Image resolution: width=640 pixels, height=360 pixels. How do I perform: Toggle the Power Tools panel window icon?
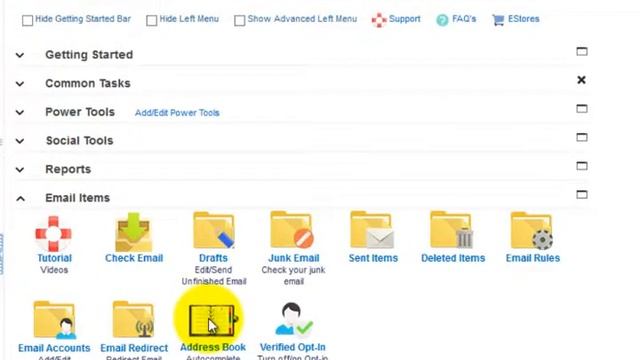point(582,109)
